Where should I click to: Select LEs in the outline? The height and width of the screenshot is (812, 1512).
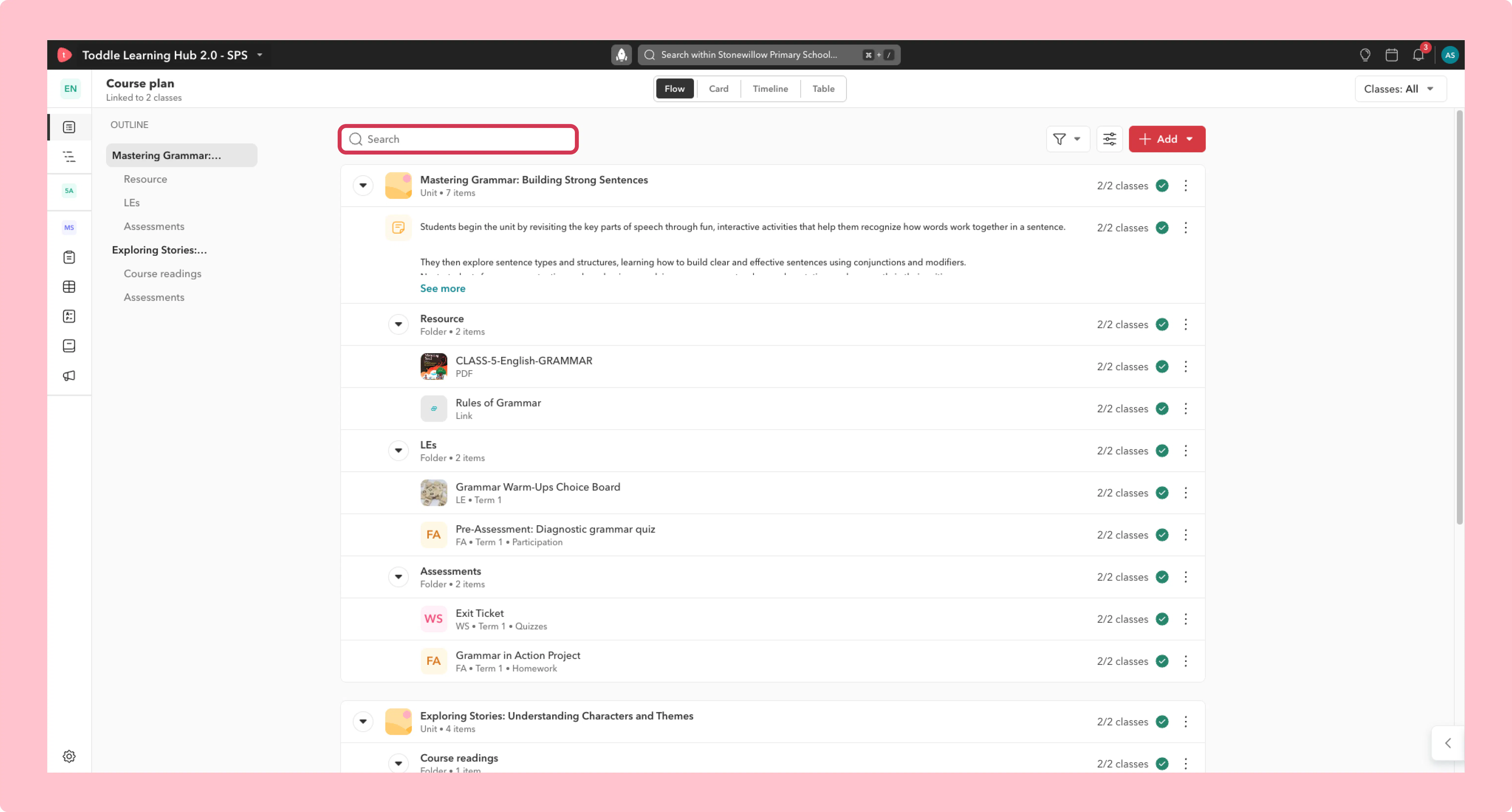coord(131,203)
